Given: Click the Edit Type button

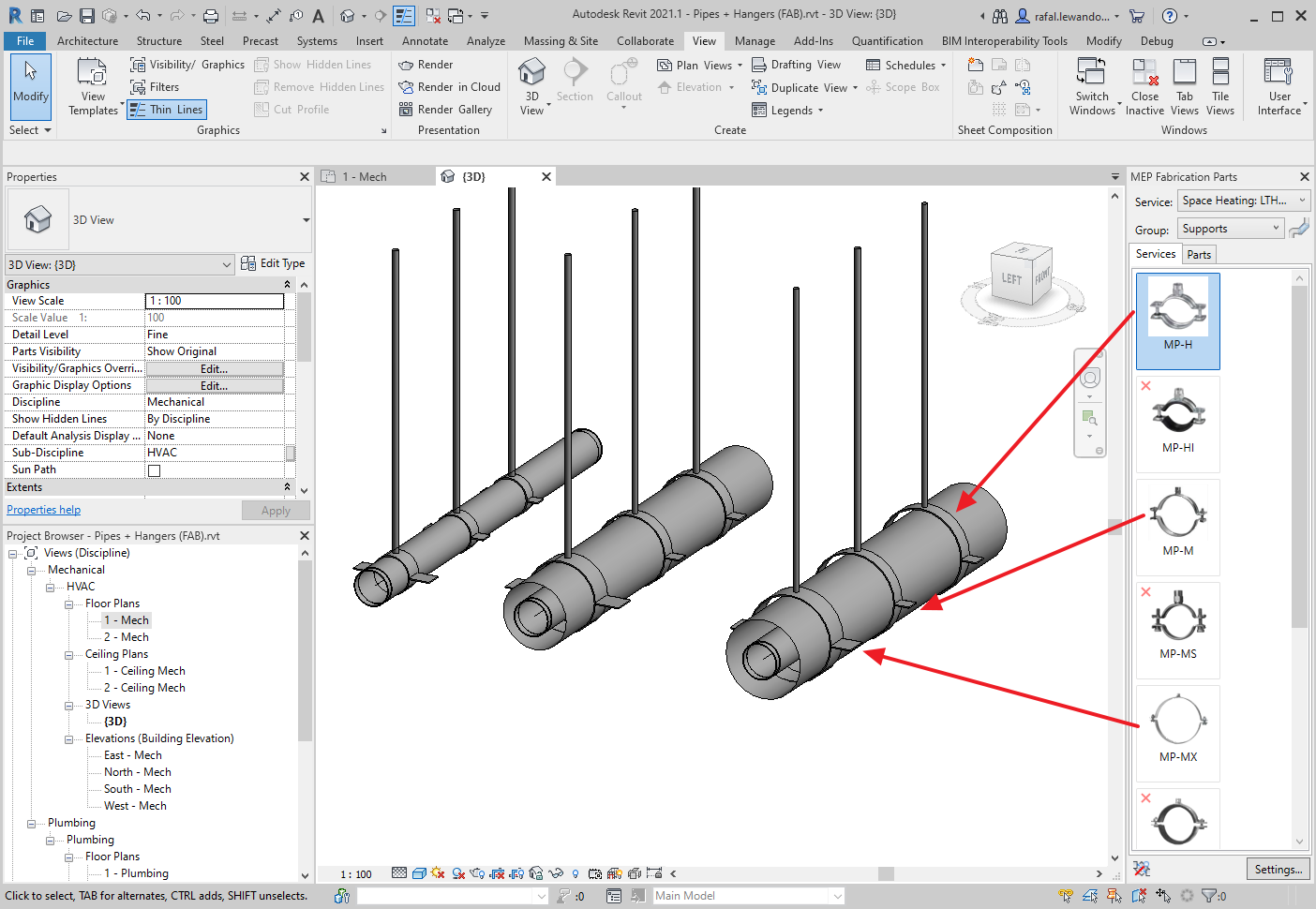Looking at the screenshot, I should click(x=273, y=263).
